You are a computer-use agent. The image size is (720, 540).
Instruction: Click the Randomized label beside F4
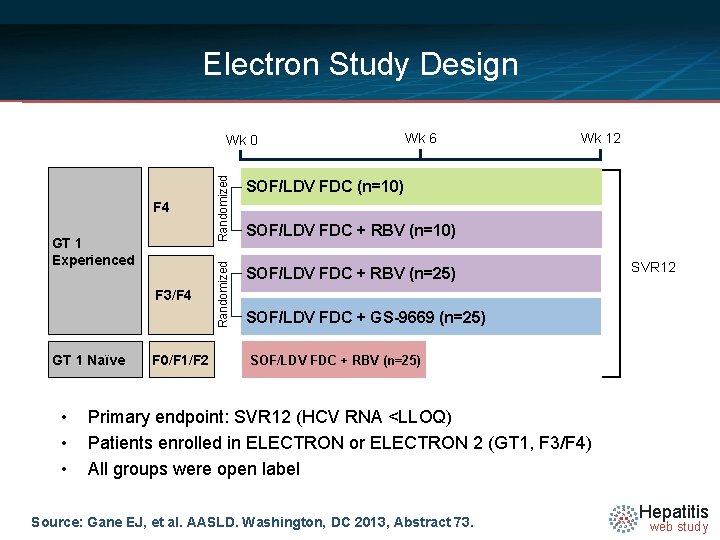tap(223, 208)
